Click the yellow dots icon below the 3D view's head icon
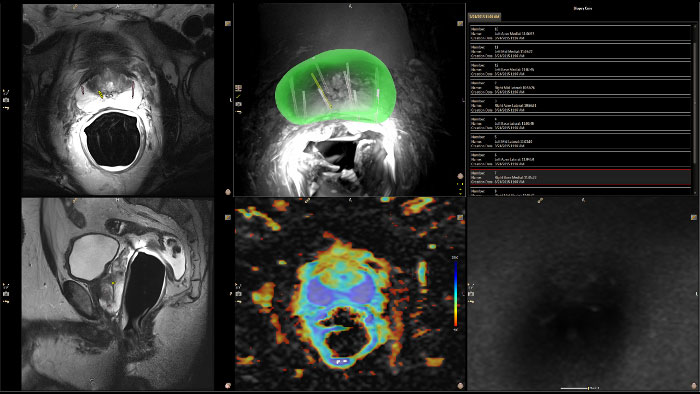Viewport: 700px width, 394px height. pos(460,184)
